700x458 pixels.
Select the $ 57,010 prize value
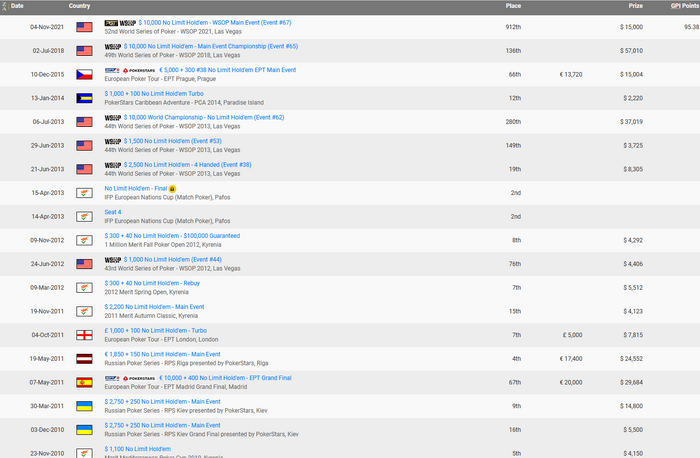[631, 50]
